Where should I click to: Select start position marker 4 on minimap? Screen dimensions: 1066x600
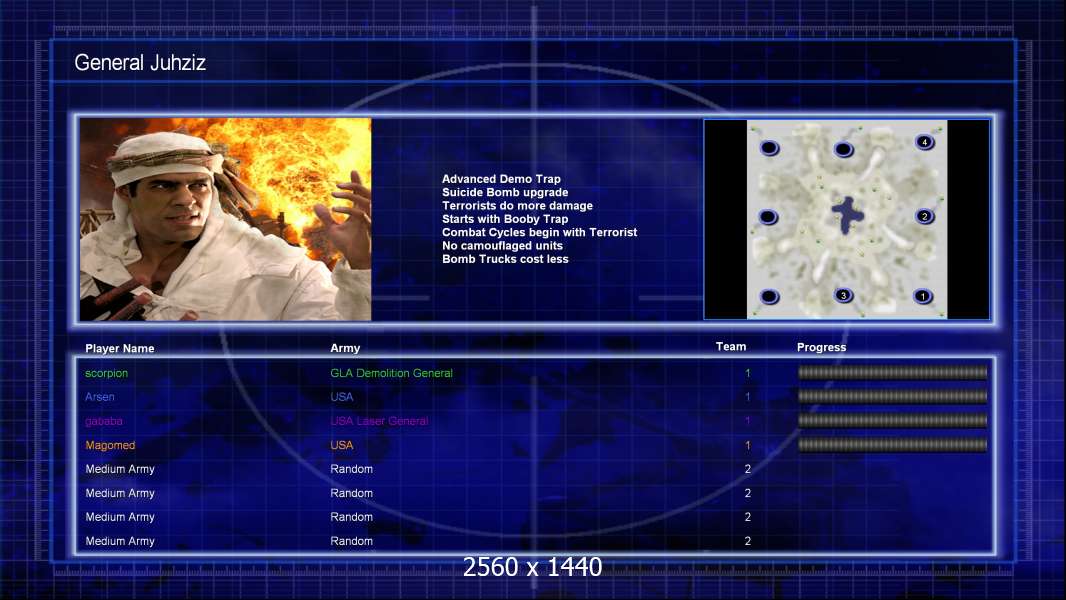click(x=924, y=143)
